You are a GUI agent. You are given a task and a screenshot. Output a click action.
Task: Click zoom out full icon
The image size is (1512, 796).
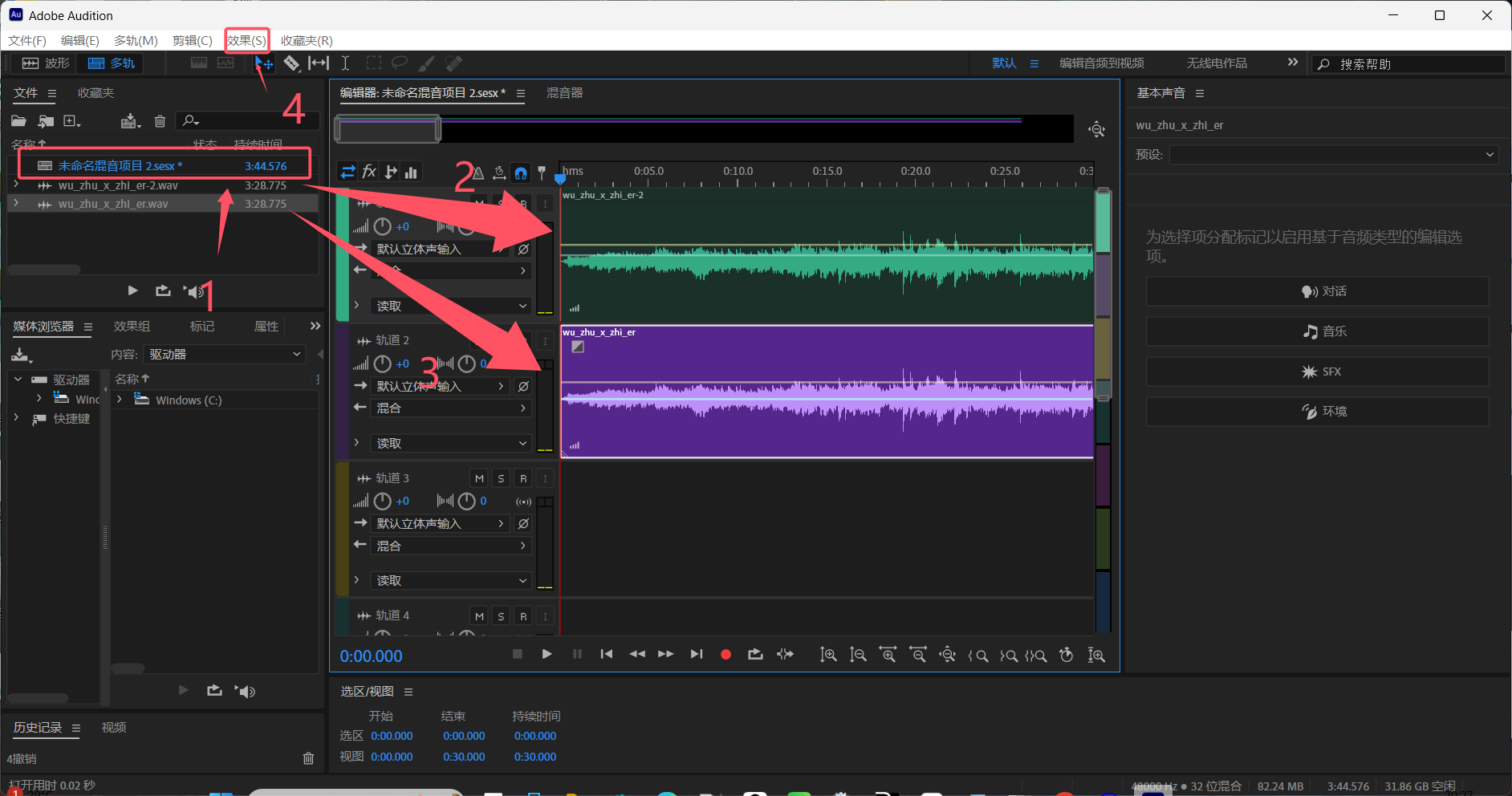point(948,655)
